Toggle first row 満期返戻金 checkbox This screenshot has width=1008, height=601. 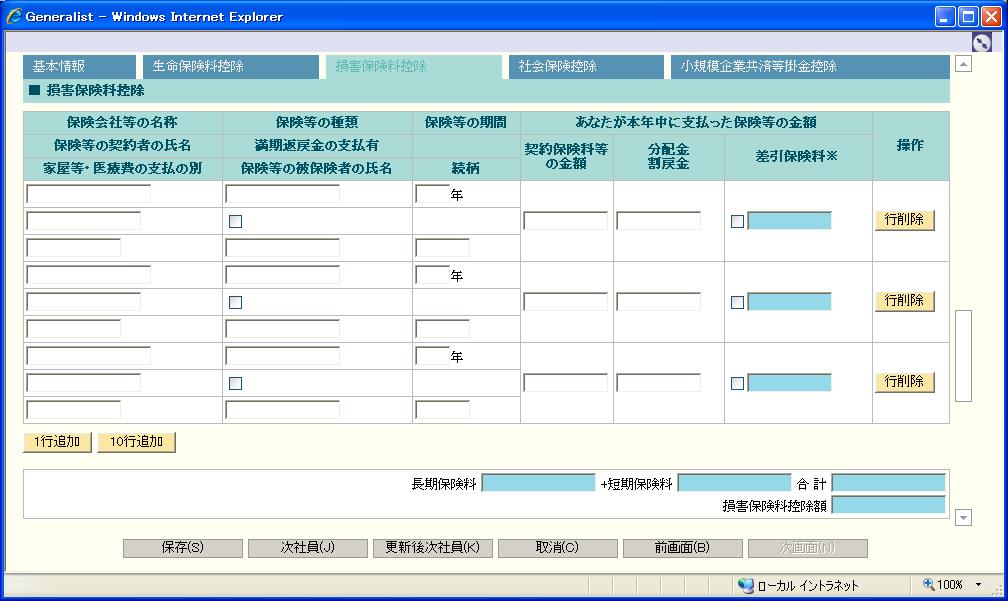[235, 222]
